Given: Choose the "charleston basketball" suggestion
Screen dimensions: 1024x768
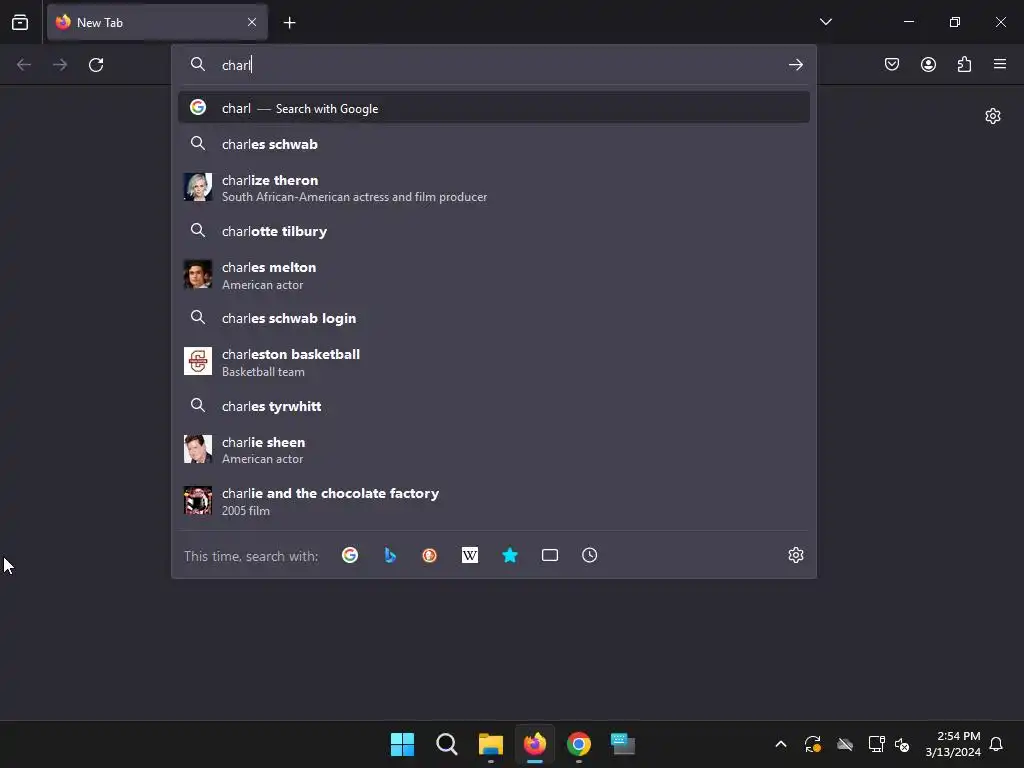Looking at the screenshot, I should [x=494, y=362].
